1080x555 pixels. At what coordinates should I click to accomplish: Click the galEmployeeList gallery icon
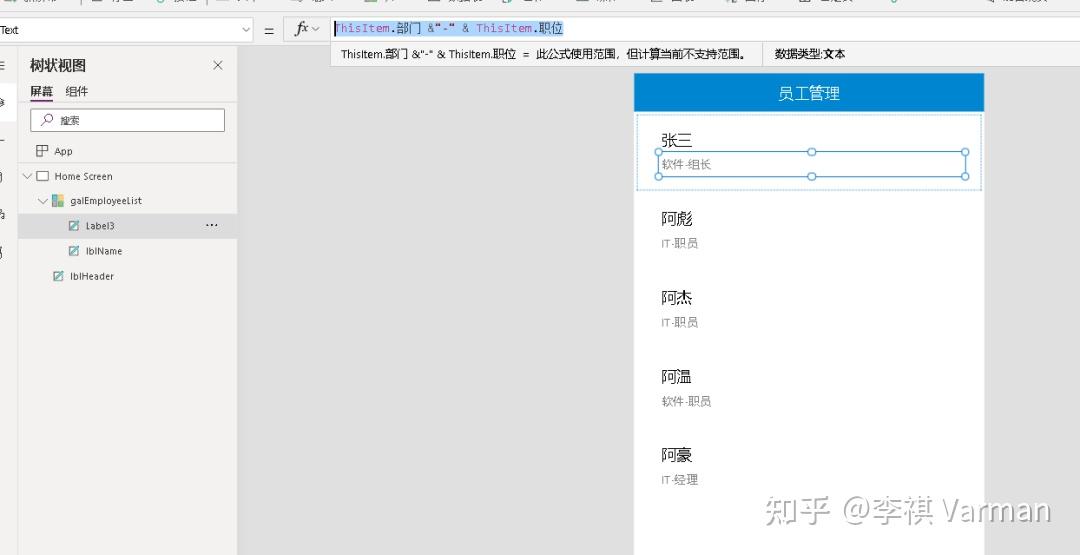coord(58,201)
